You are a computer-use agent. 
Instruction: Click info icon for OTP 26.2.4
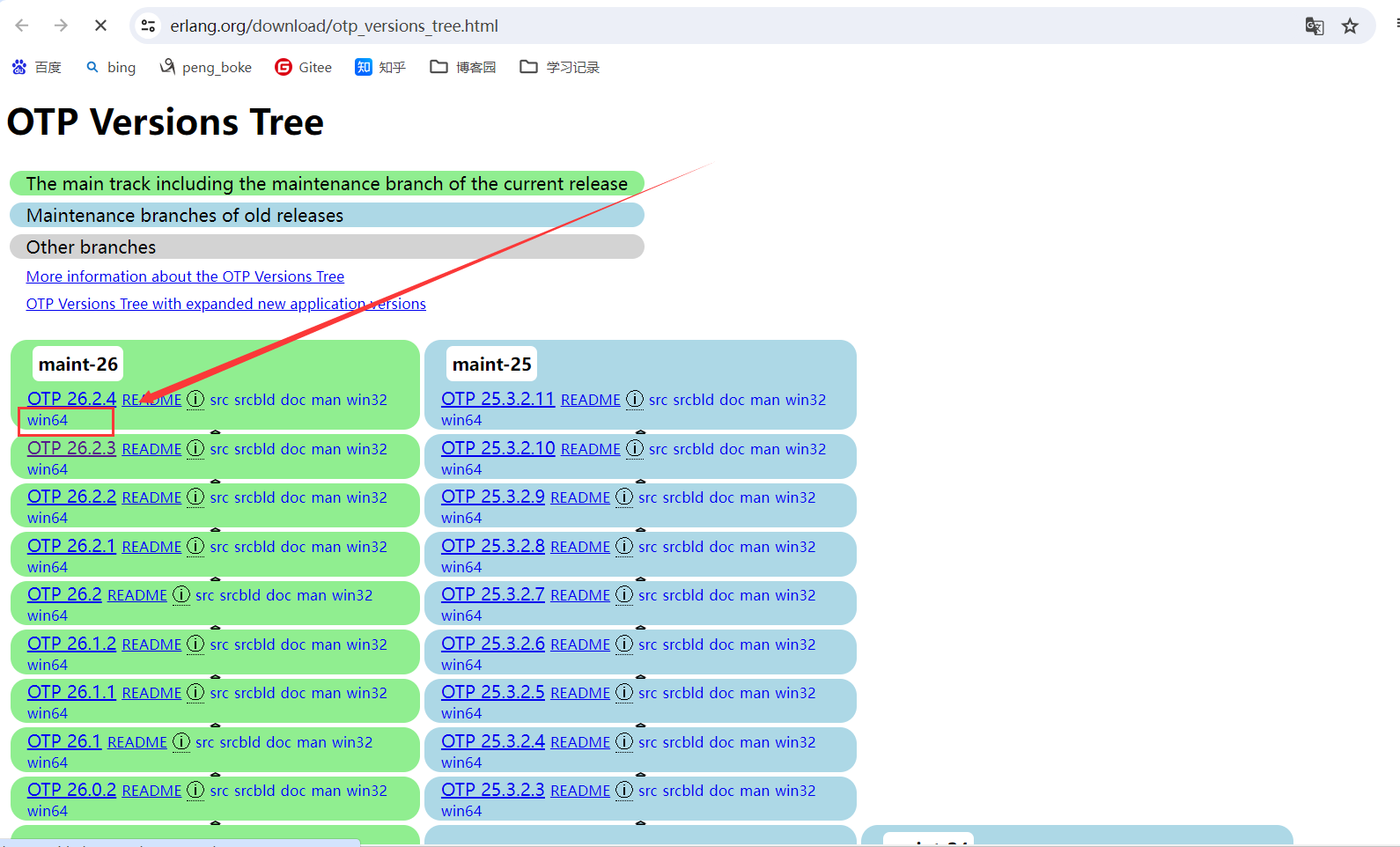pos(195,399)
